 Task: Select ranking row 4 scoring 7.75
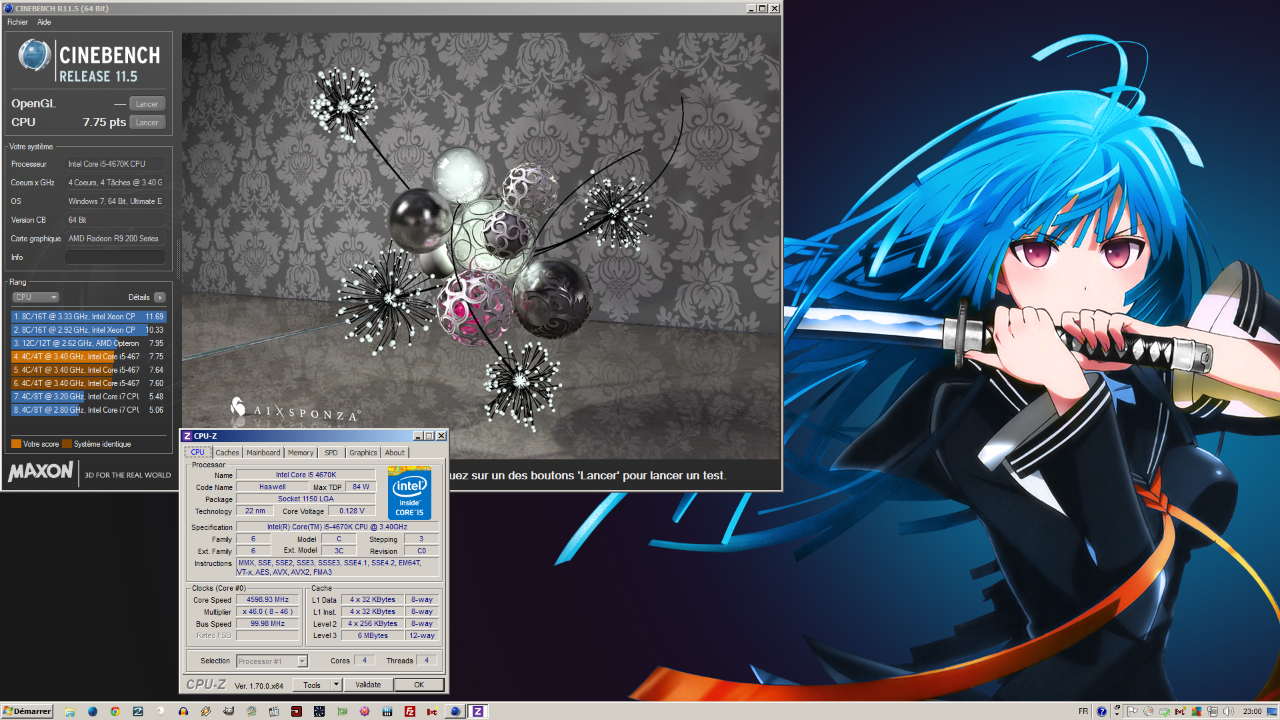pyautogui.click(x=89, y=357)
